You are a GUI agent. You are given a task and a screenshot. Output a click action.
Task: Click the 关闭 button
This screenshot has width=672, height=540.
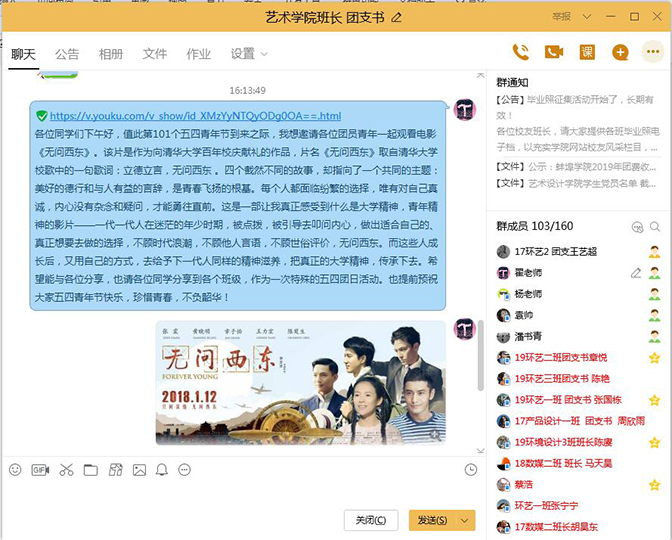click(371, 520)
